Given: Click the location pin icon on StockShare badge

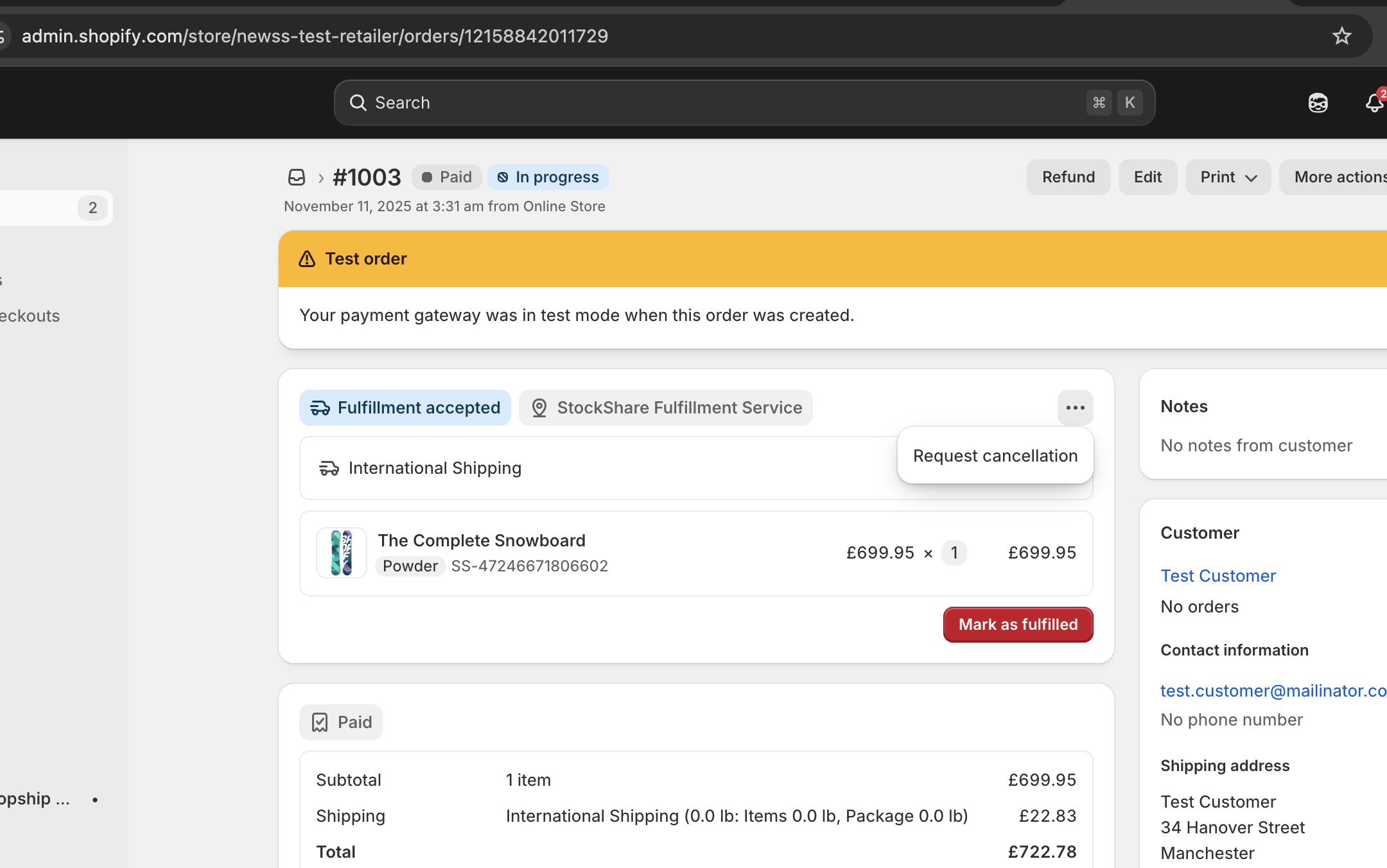Looking at the screenshot, I should click(x=539, y=408).
